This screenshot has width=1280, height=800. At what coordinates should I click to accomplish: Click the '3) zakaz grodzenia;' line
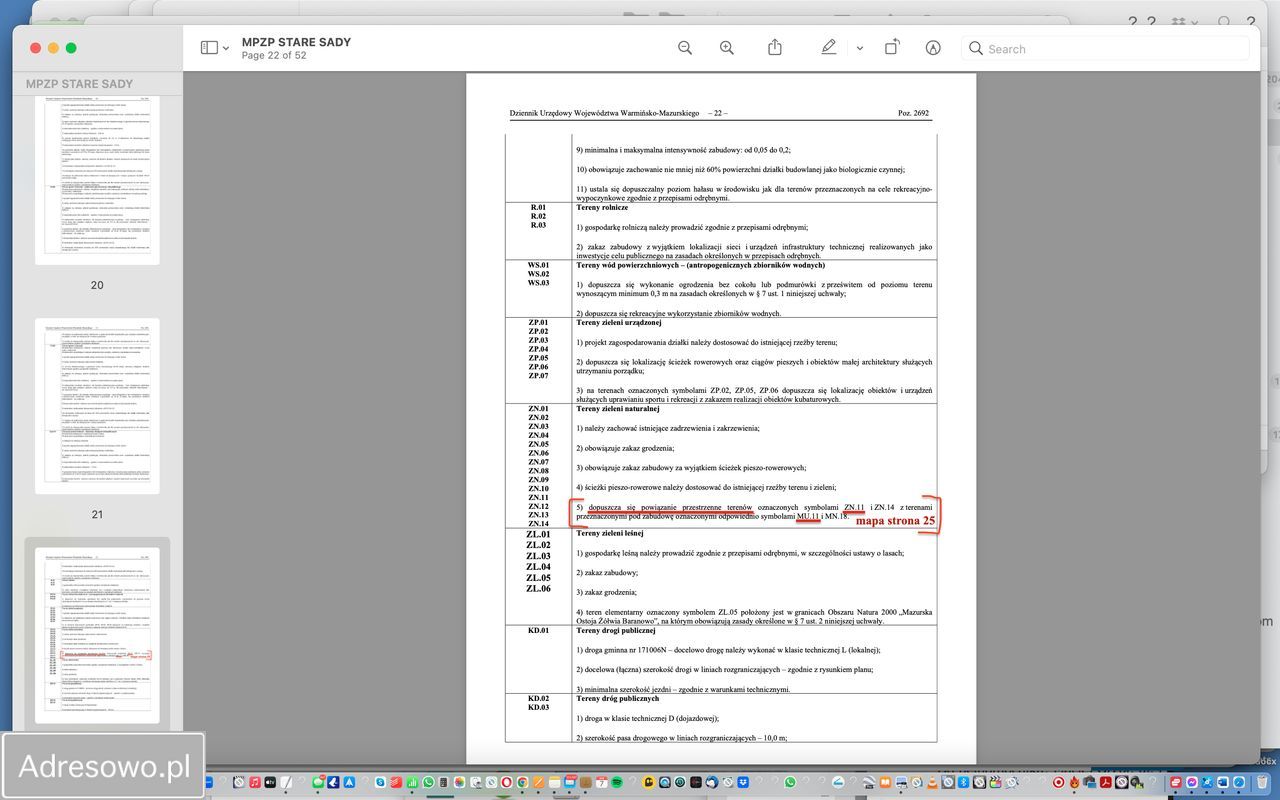point(608,592)
